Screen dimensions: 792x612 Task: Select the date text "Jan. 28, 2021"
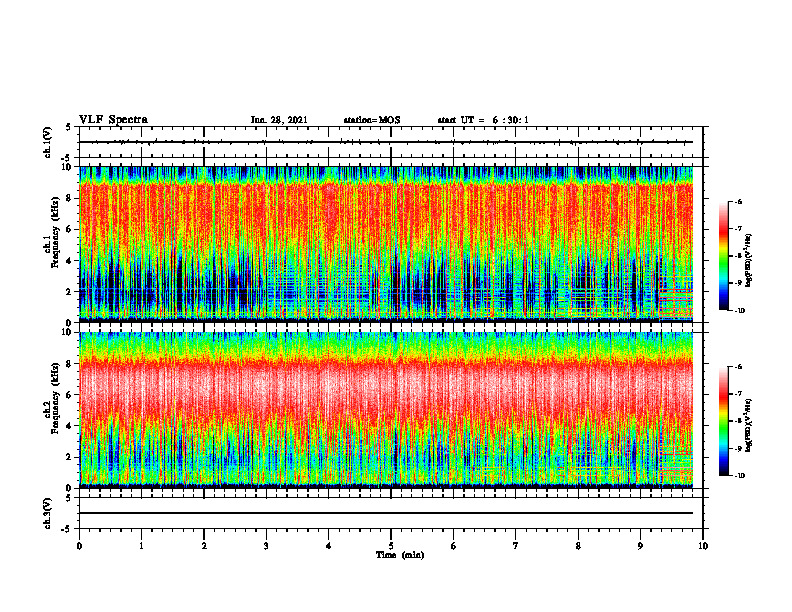pyautogui.click(x=279, y=120)
